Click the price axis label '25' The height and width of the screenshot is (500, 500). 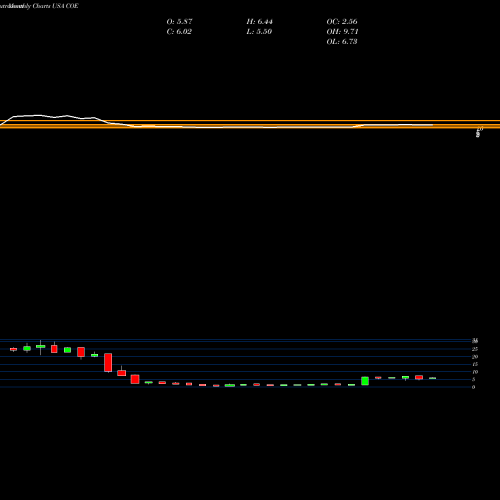pyautogui.click(x=475, y=349)
